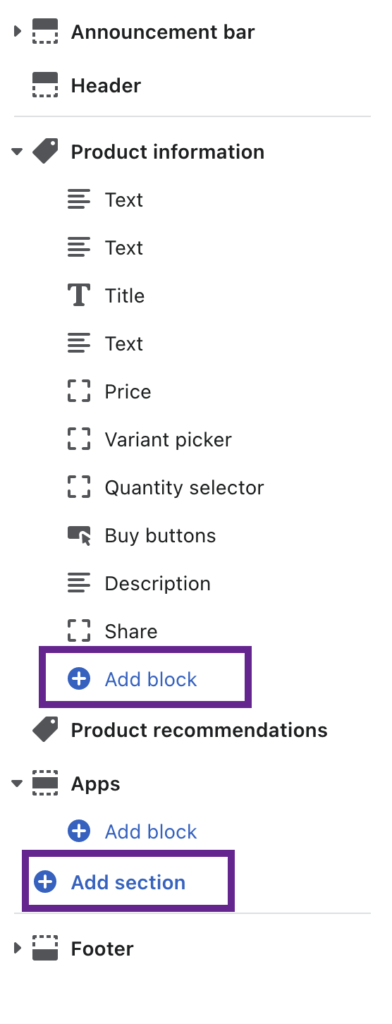Add block under Product information
The width and height of the screenshot is (392, 1024).
pos(133,679)
